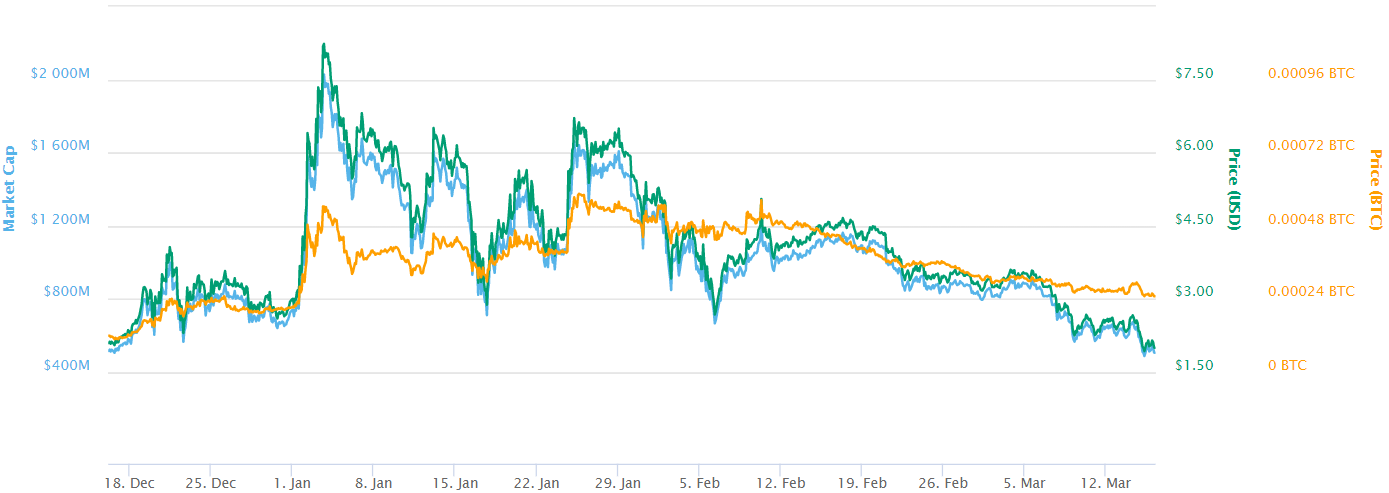Click the $1.50 USD price label
The height and width of the screenshot is (493, 1389).
coord(1194,366)
